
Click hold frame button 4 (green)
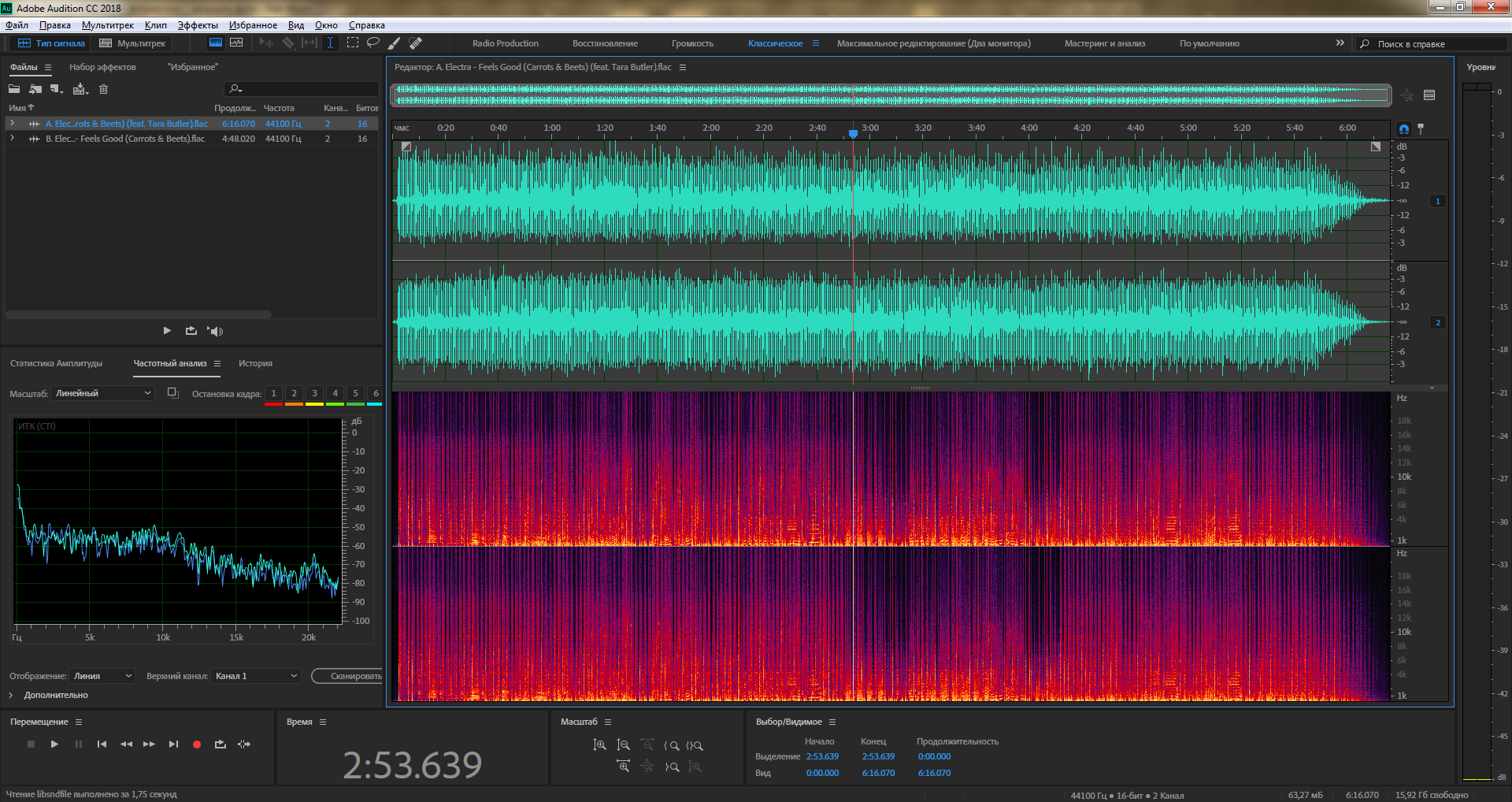coord(335,395)
